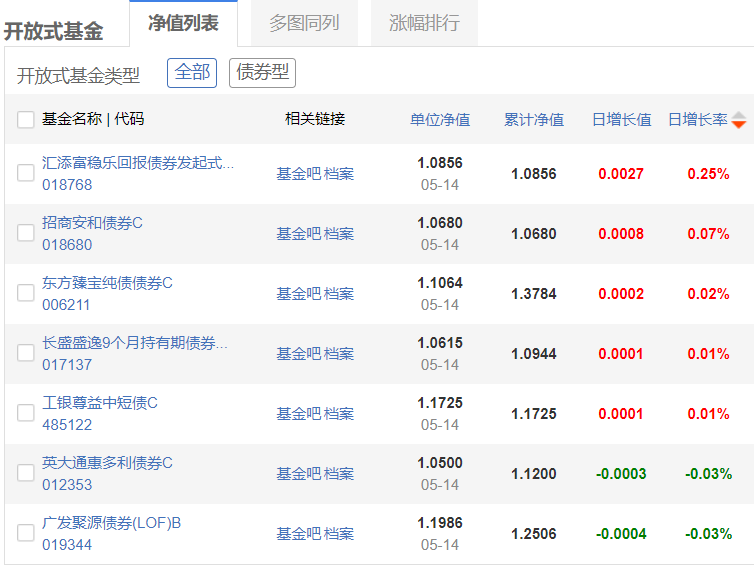This screenshot has height=567, width=754.
Task: Open 档案 for 招商安和债券C
Action: [x=339, y=234]
